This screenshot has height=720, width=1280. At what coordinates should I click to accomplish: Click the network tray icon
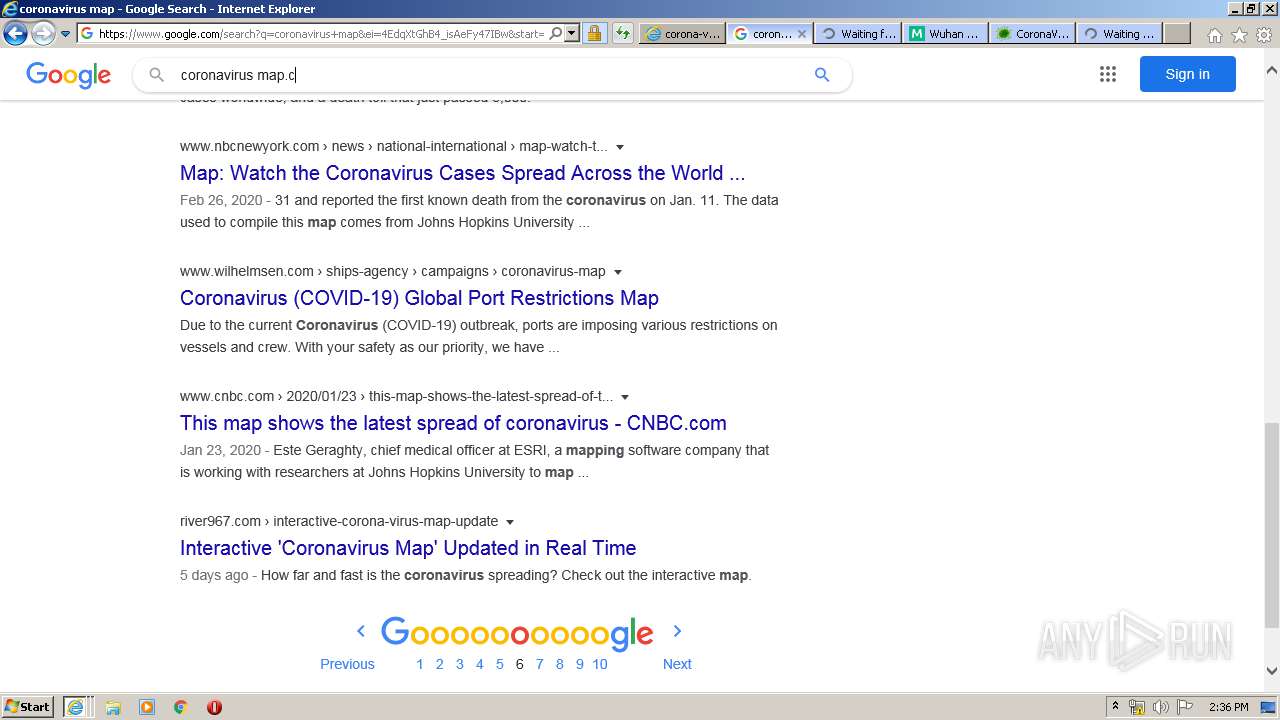[1137, 707]
